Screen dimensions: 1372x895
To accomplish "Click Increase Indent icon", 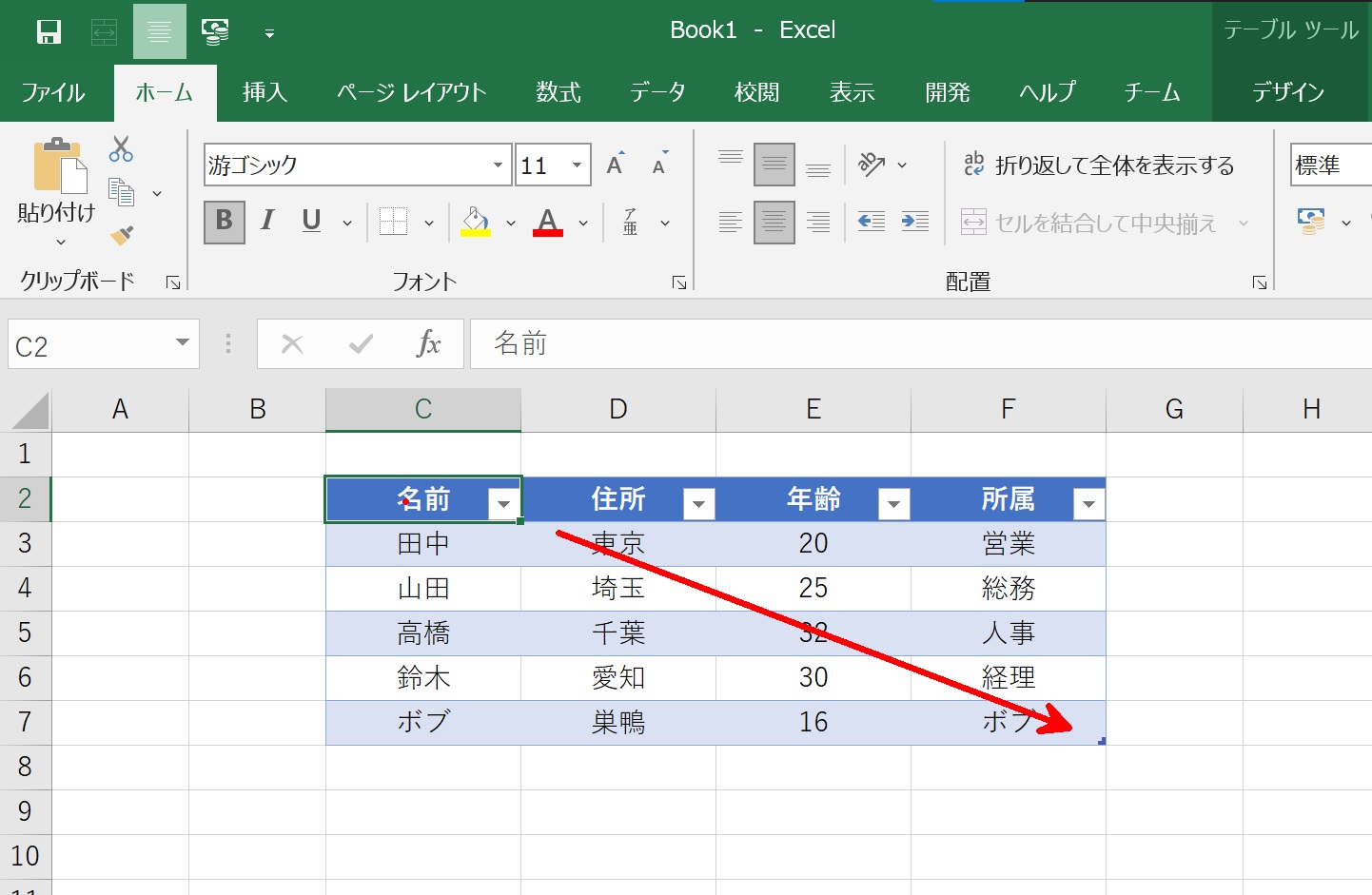I will 915,222.
